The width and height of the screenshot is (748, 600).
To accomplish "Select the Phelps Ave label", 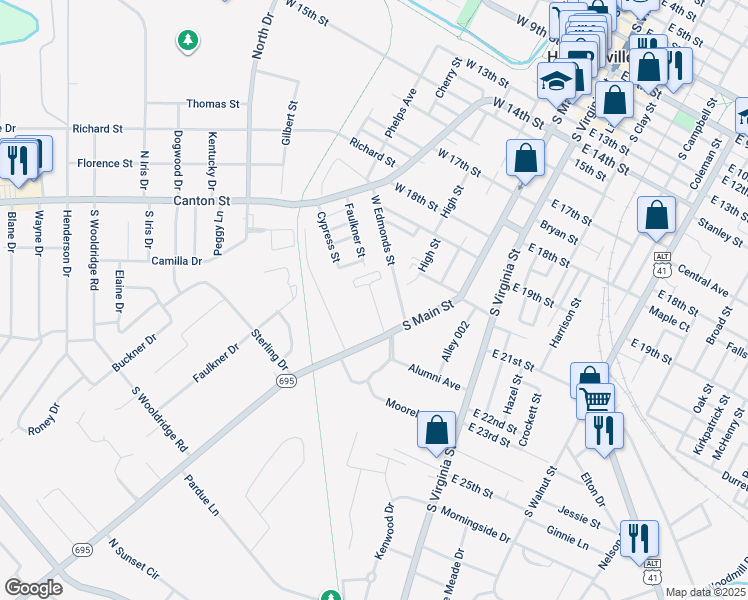I will click(401, 113).
